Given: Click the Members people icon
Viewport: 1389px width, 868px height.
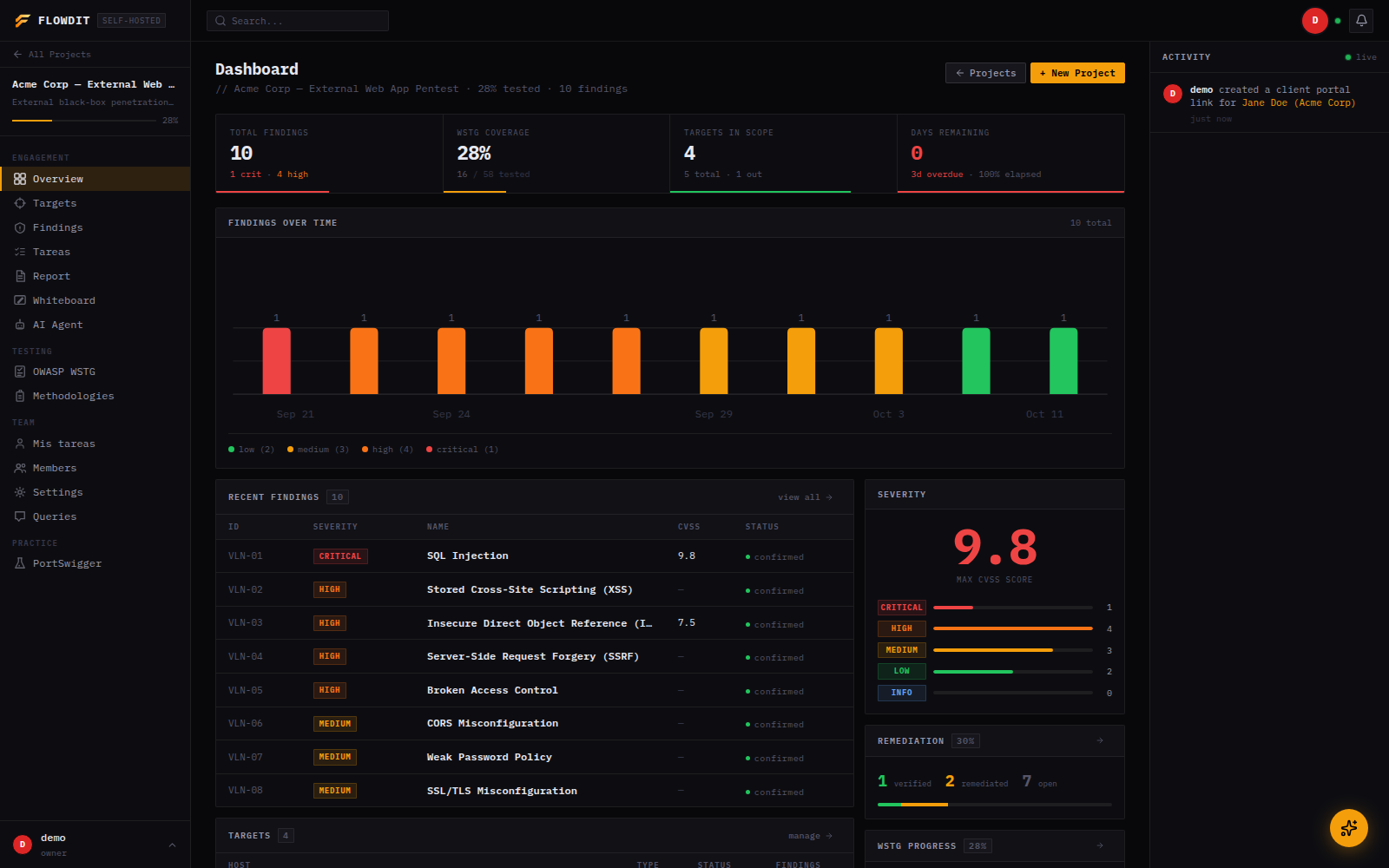Looking at the screenshot, I should click(20, 468).
